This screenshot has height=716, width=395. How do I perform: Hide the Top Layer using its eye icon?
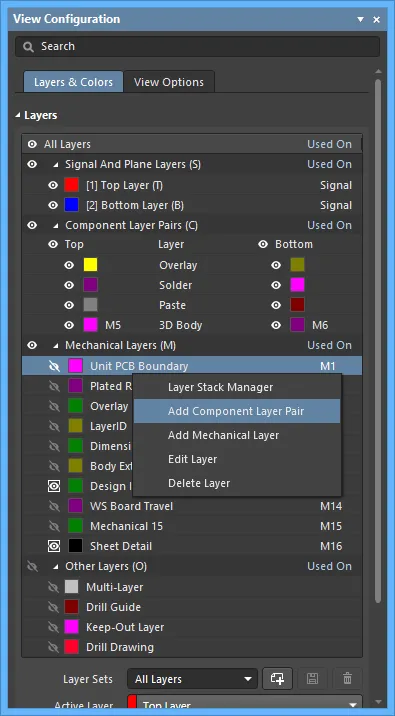pos(53,185)
